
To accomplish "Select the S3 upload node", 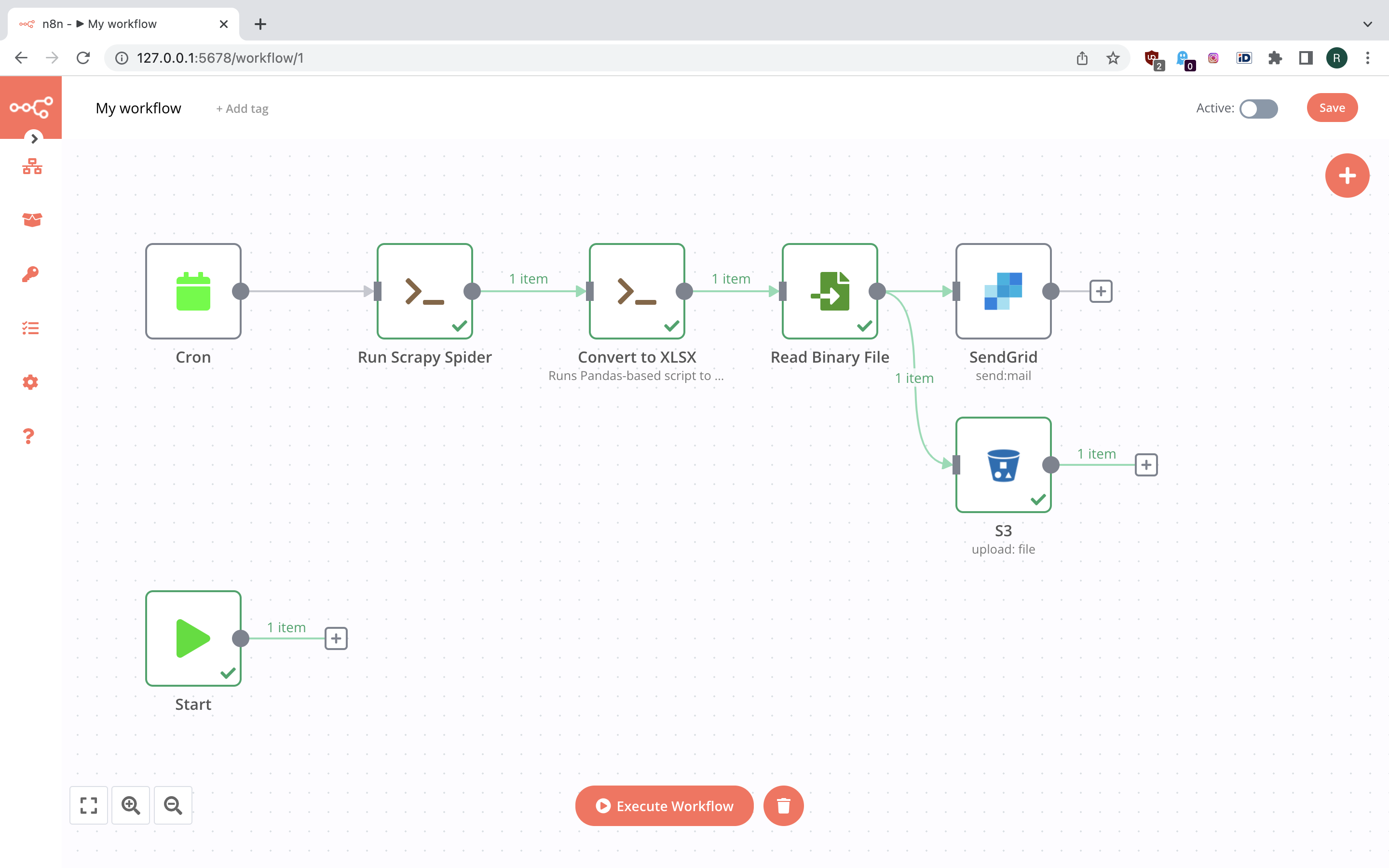I will coord(1003,465).
